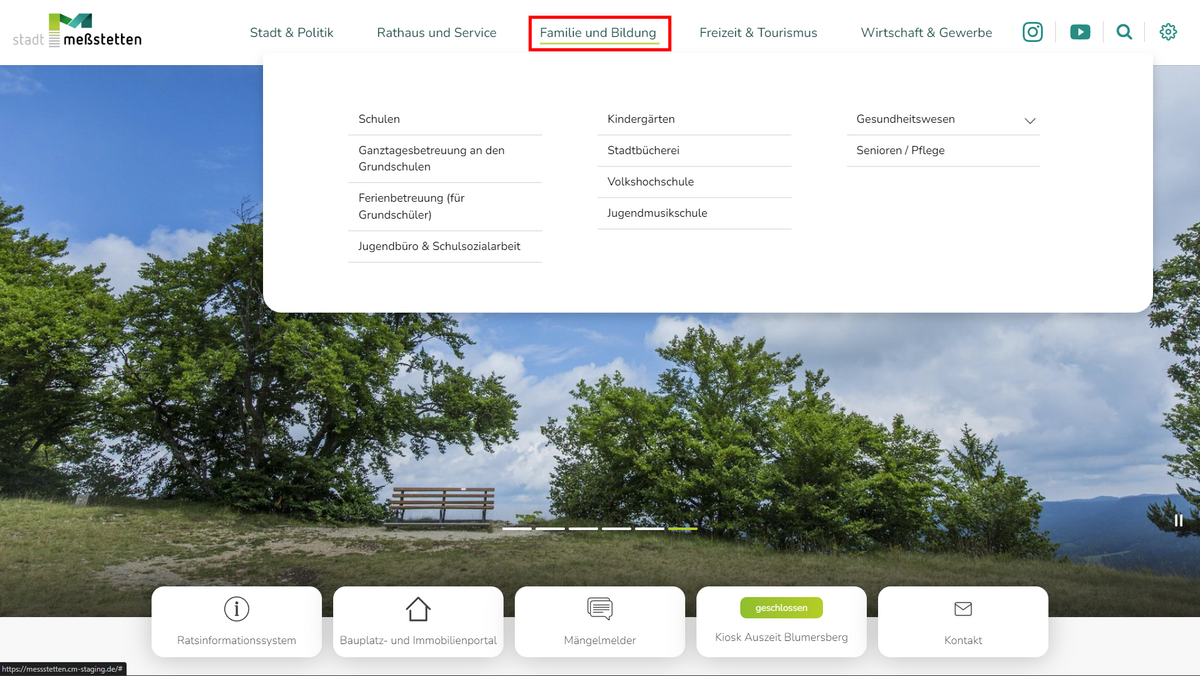Viewport: 1200px width, 676px height.
Task: Click the Stadt Meßstetten logo
Action: (x=77, y=30)
